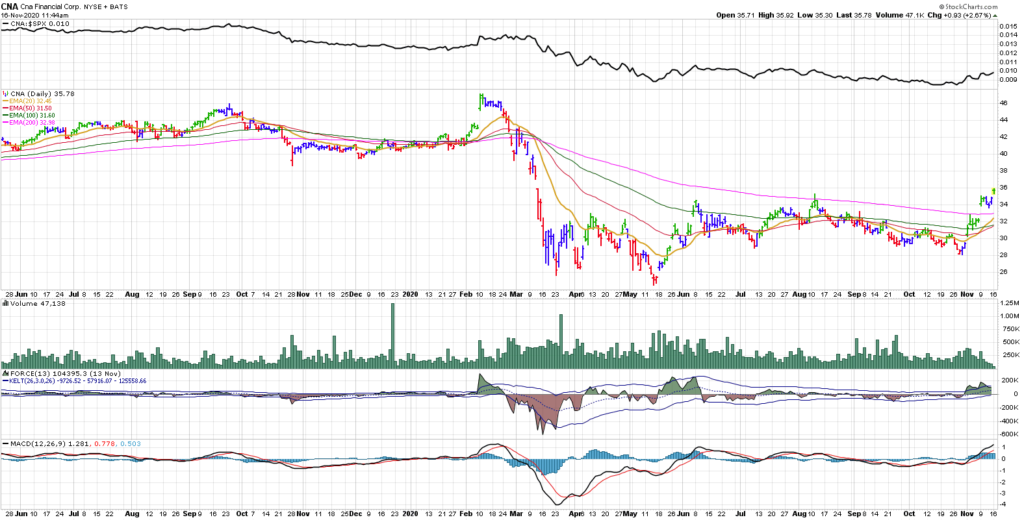Click the candlestick icon beside CNA (Daily)
Screen dimensions: 1024x522
coord(5,94)
